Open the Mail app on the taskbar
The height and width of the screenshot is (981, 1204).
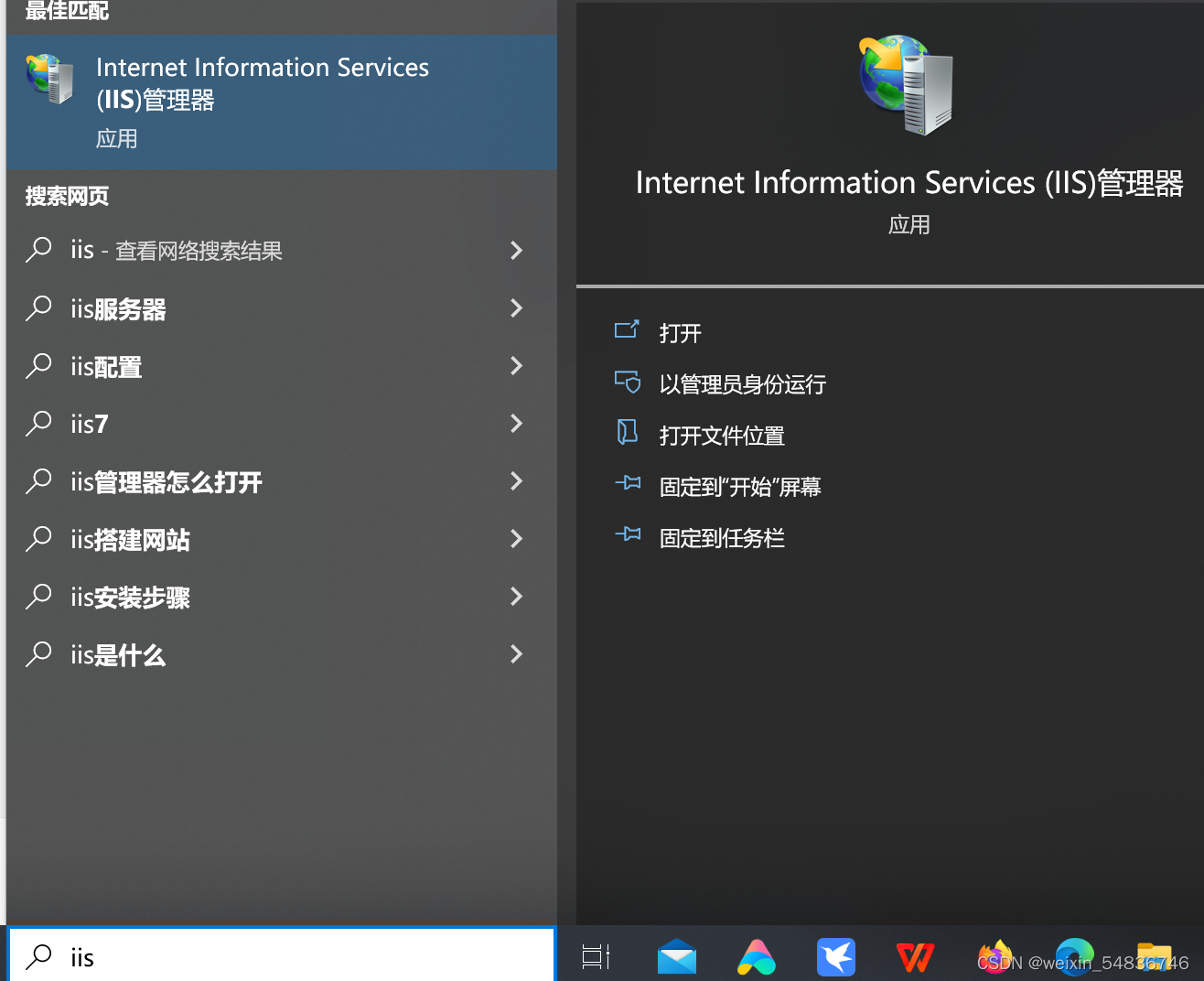(x=677, y=957)
